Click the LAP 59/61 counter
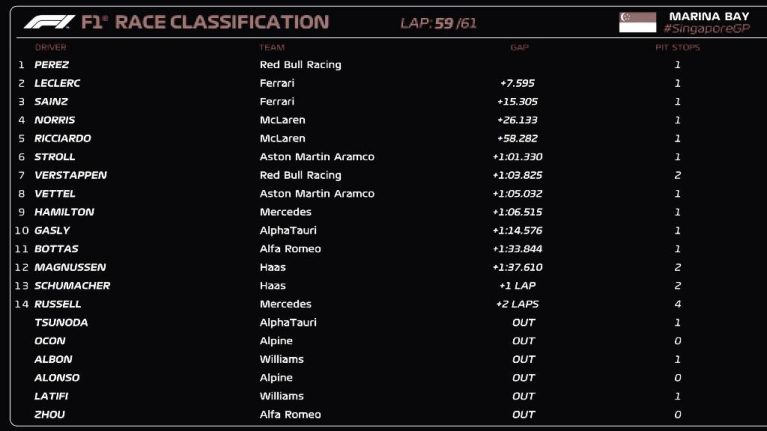Screen dimensions: 767x431 438,23
